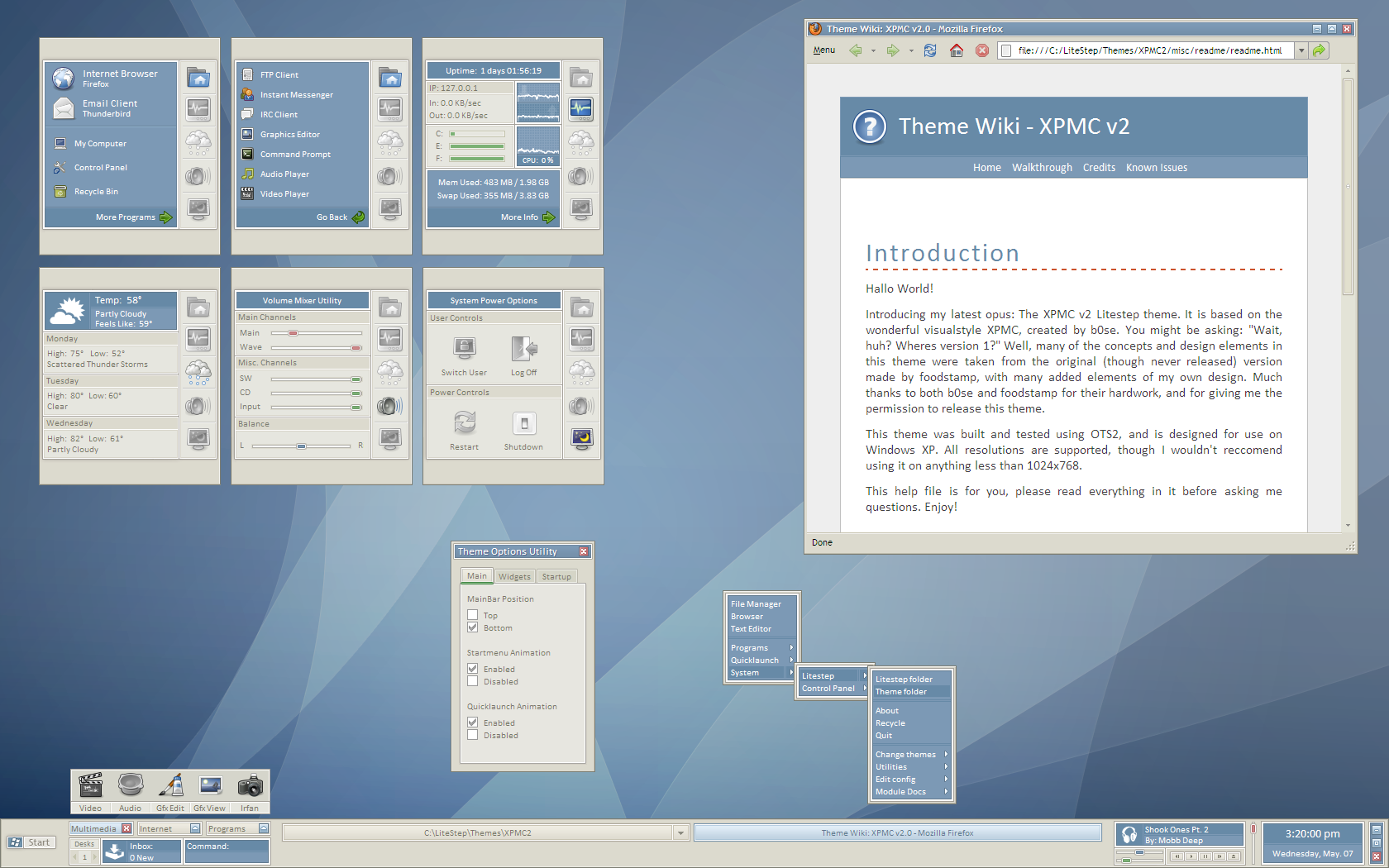
Task: Click the green arrow next to More Programs
Action: point(166,217)
